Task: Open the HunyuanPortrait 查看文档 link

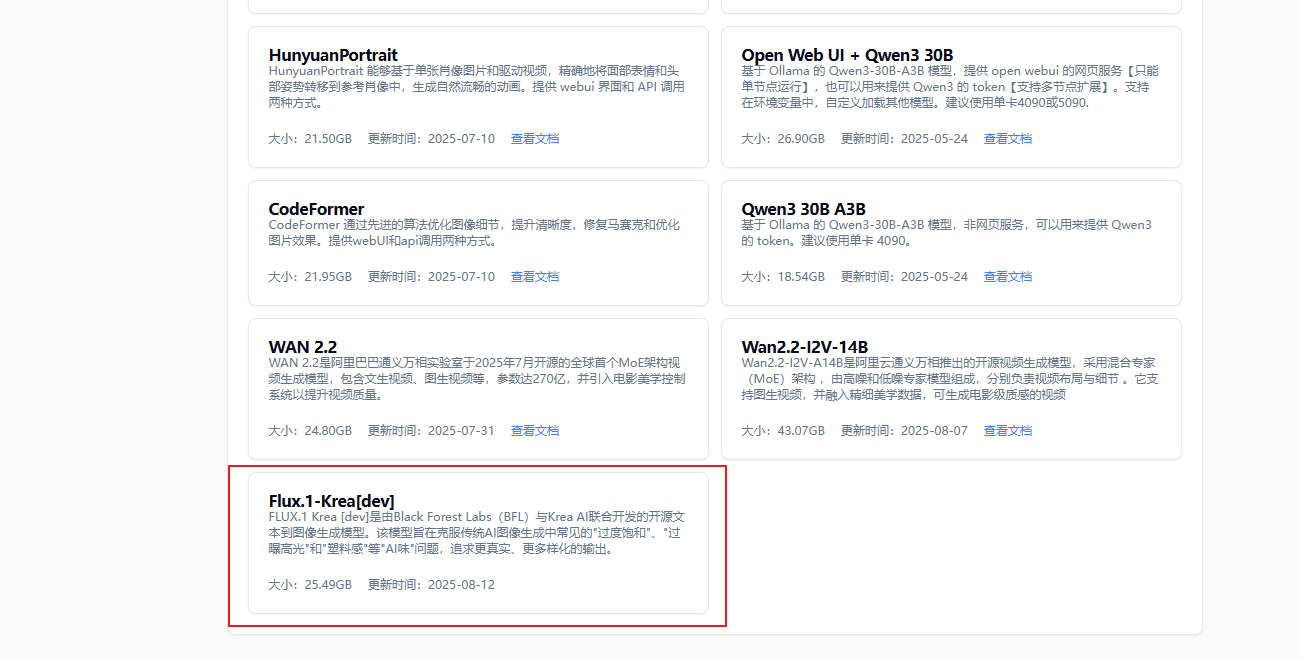Action: click(534, 139)
